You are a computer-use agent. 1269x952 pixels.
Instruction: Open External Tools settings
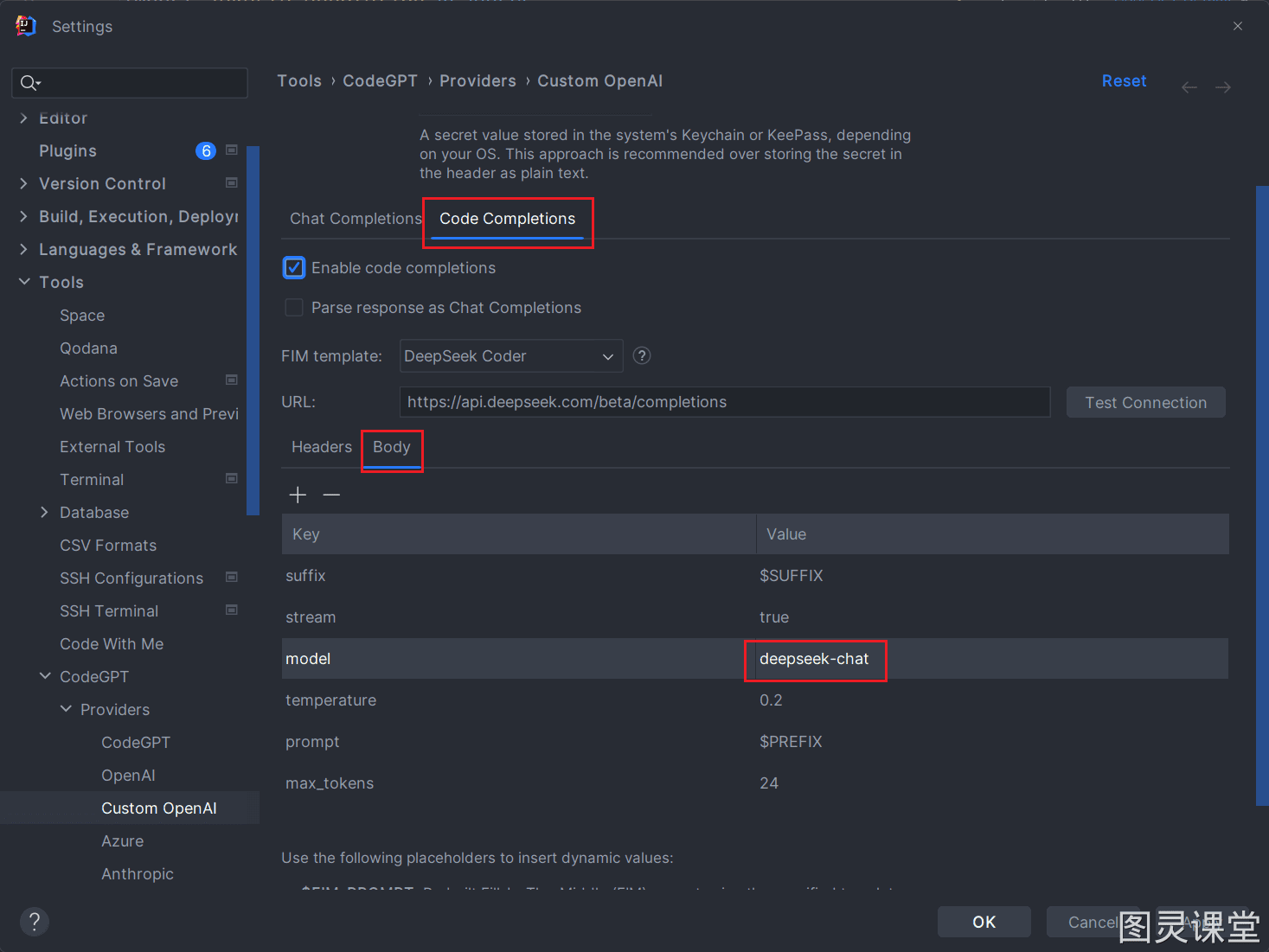(112, 447)
